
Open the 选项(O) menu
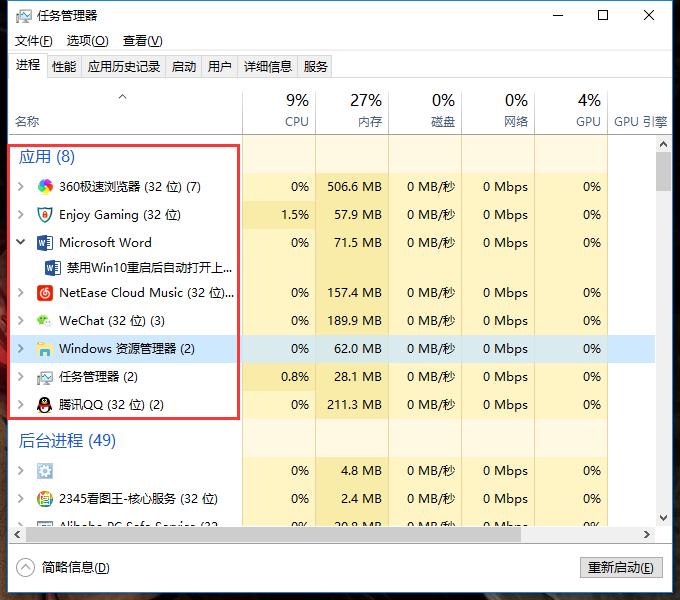88,41
